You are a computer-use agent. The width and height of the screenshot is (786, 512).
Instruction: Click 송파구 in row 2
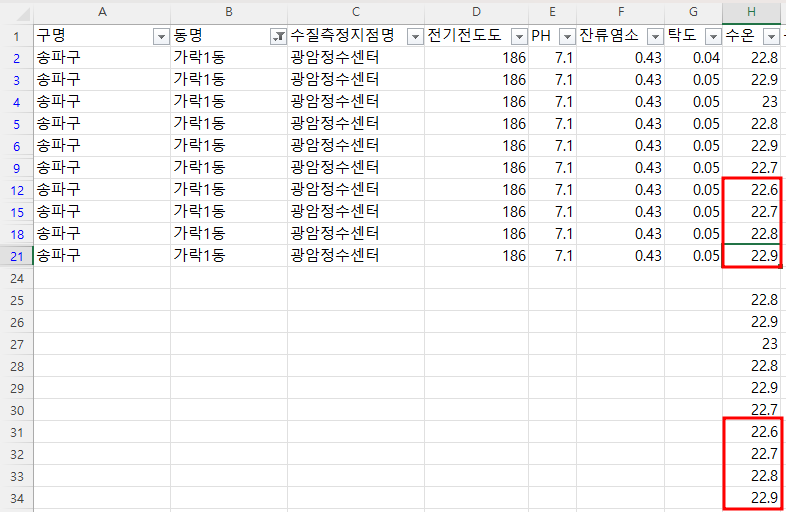click(x=58, y=58)
